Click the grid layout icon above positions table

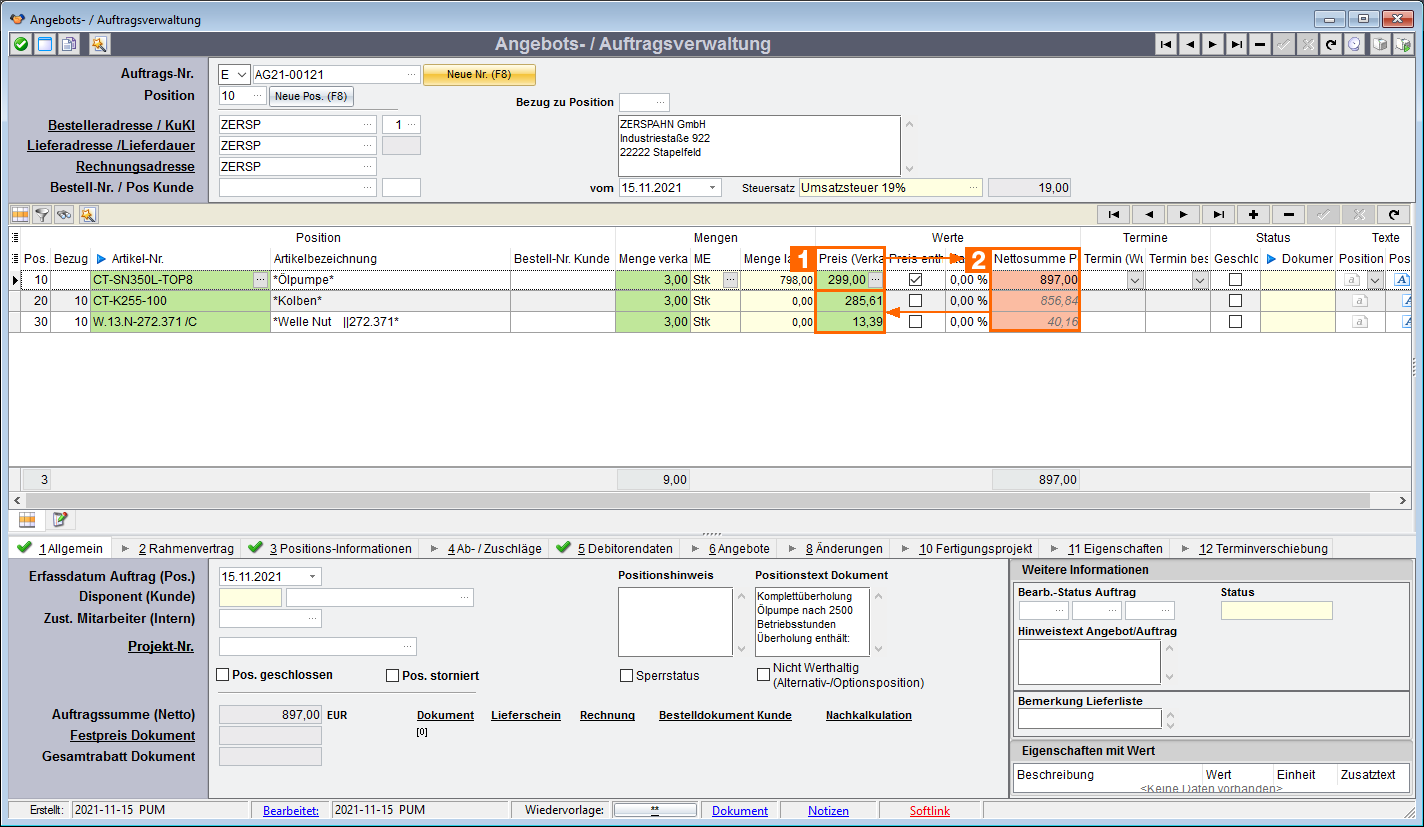(x=19, y=215)
